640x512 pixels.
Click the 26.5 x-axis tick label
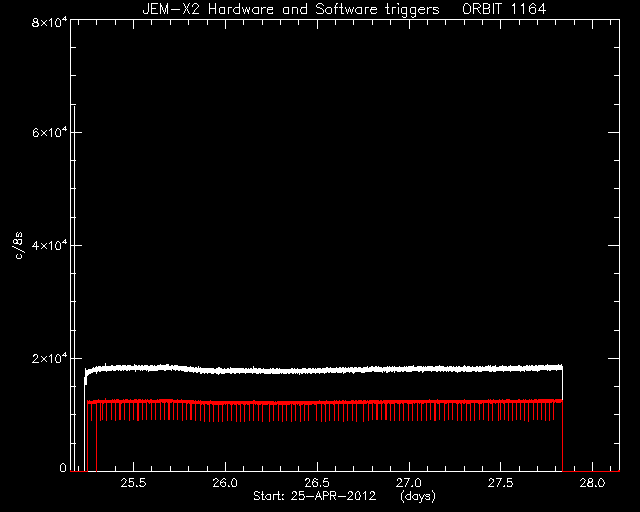coord(317,483)
